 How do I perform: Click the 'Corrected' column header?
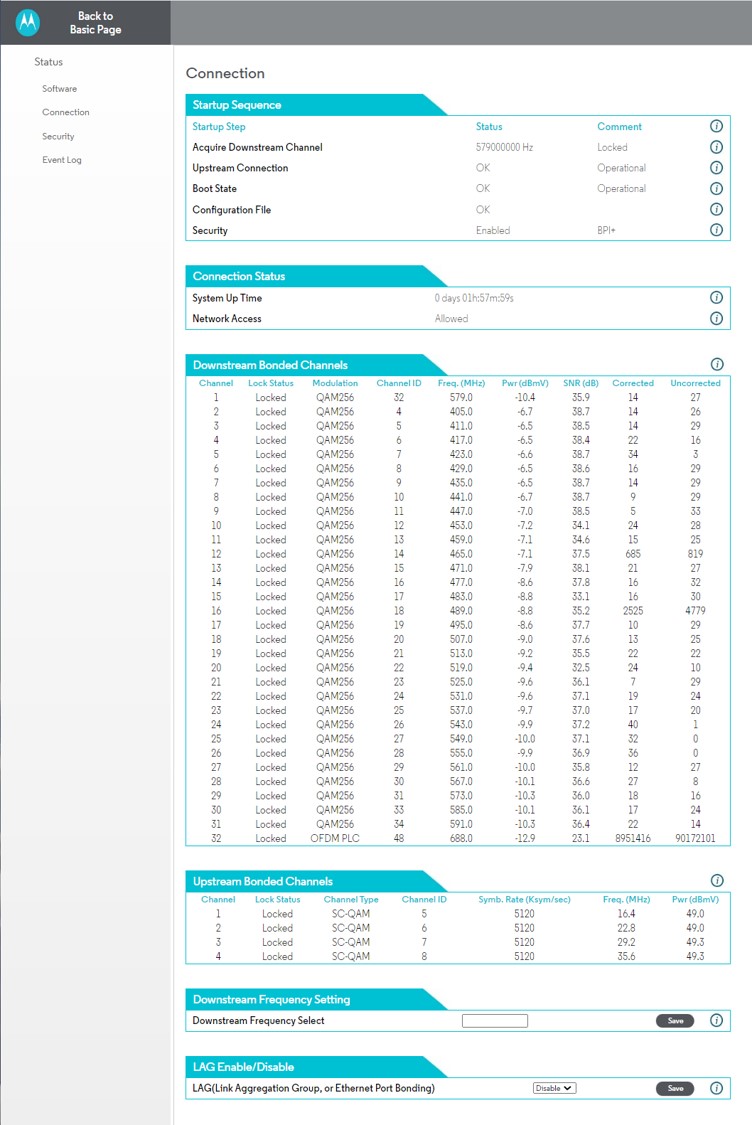(633, 383)
